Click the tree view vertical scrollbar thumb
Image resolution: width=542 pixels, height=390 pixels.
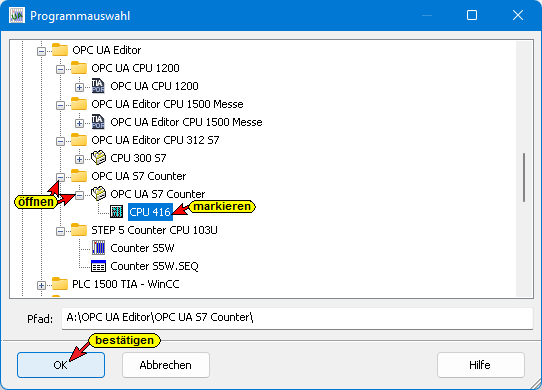[524, 177]
